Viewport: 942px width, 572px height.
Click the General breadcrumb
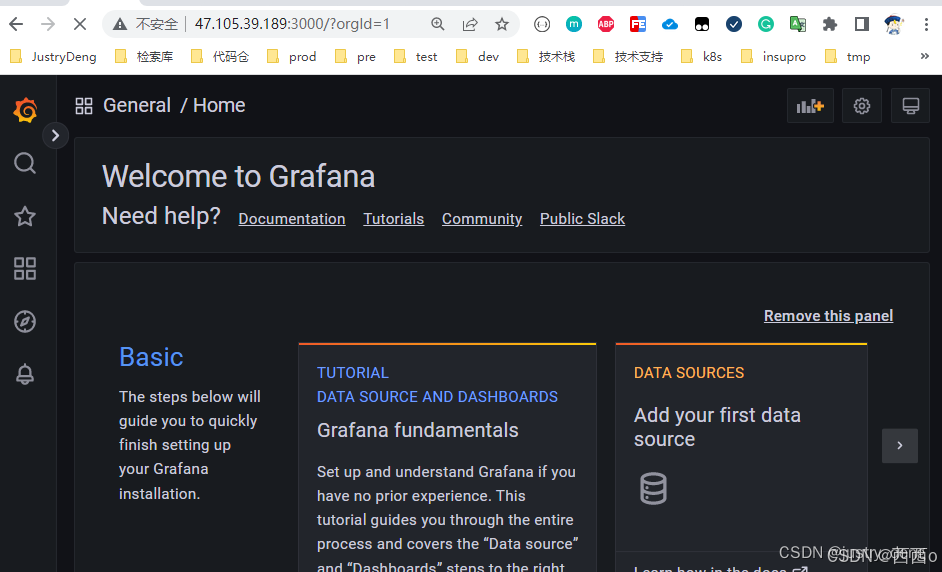click(137, 105)
